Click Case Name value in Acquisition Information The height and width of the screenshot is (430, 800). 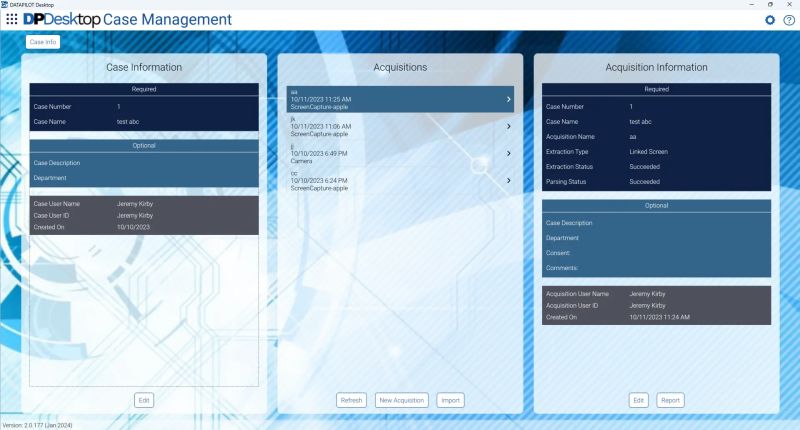click(x=640, y=122)
